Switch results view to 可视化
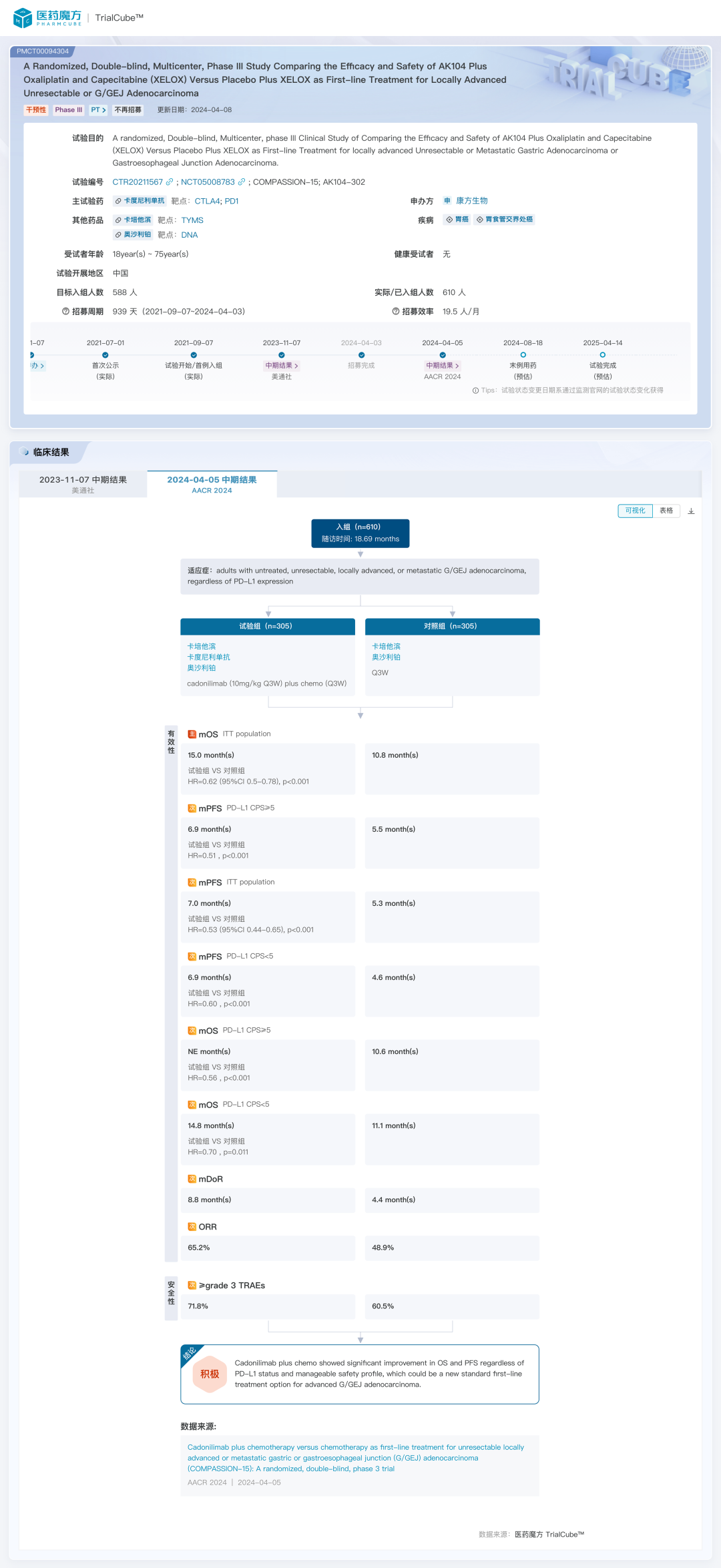Image resolution: width=721 pixels, height=1568 pixels. [x=635, y=511]
